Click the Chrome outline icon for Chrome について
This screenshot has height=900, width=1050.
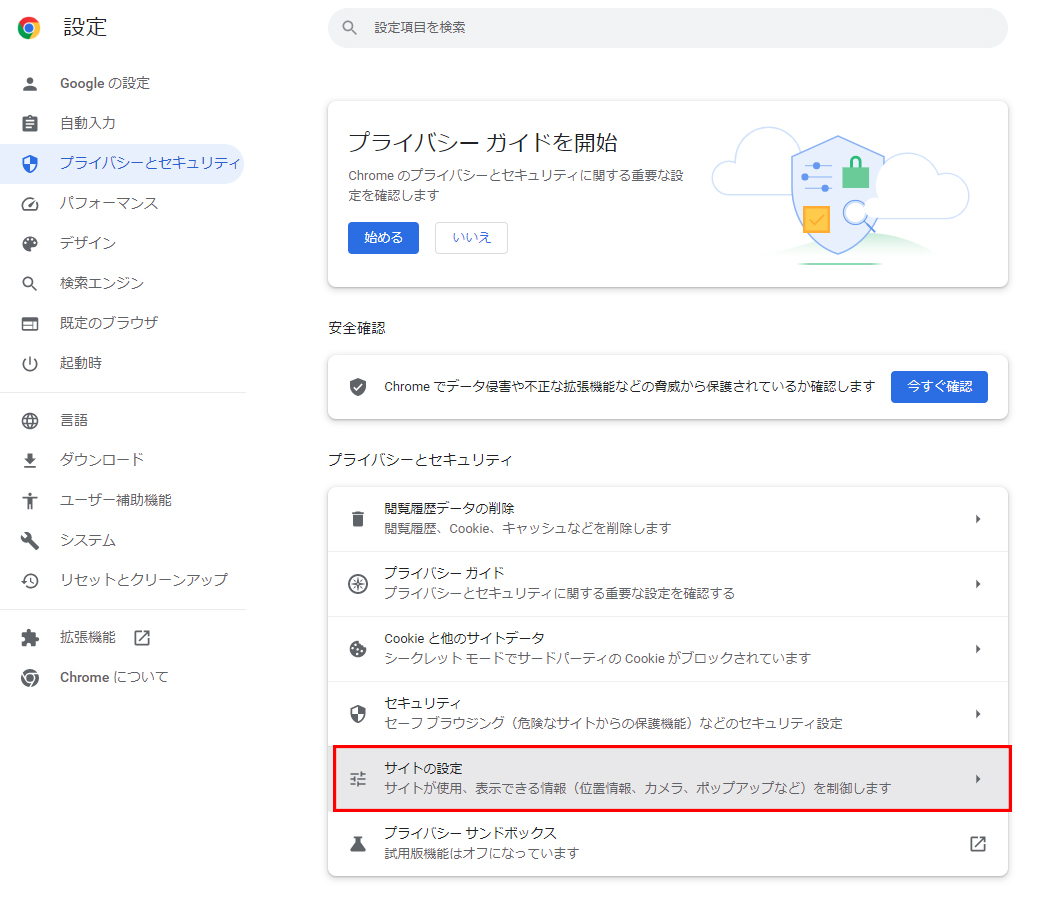[x=29, y=678]
